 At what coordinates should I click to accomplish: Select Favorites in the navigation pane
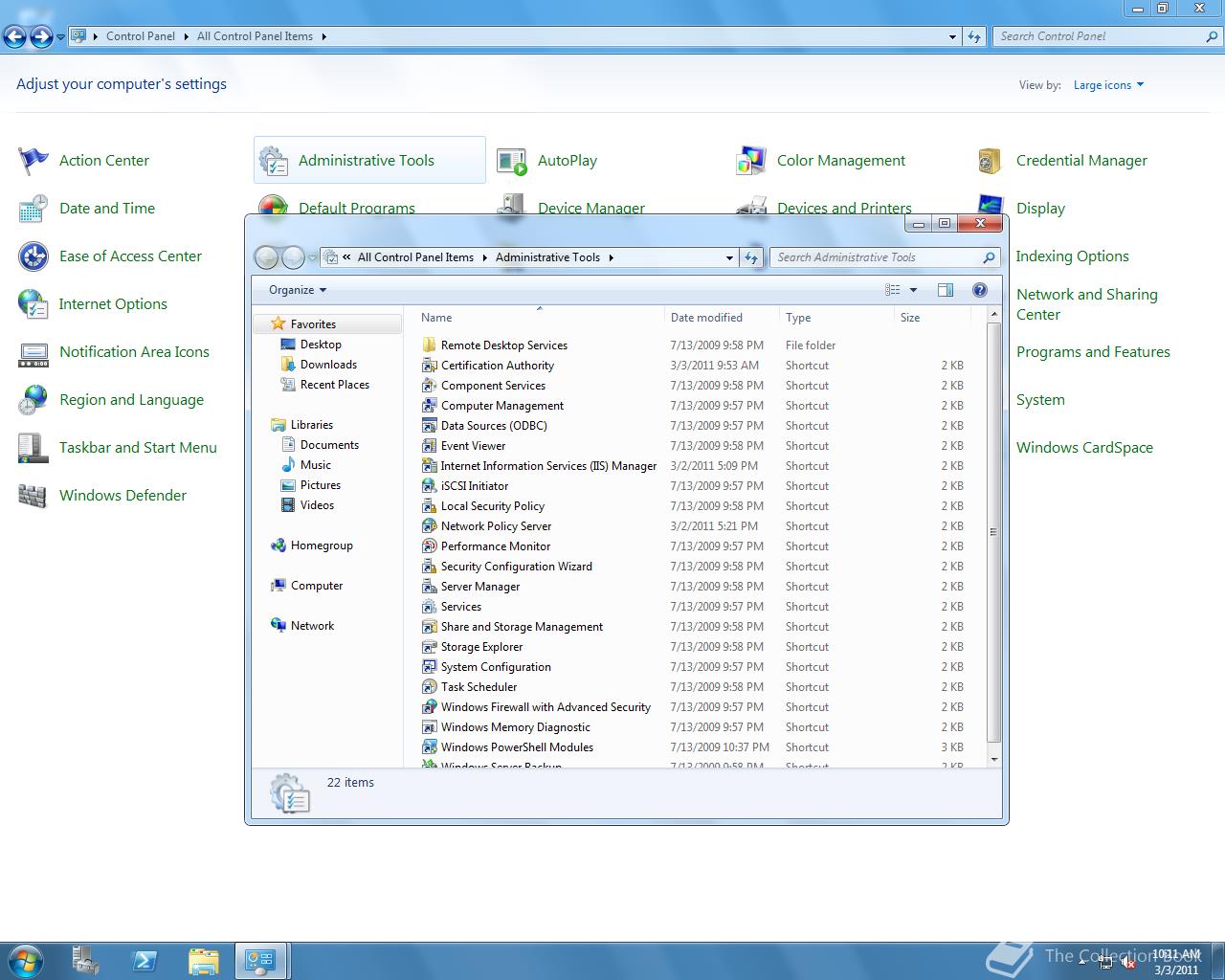click(313, 324)
